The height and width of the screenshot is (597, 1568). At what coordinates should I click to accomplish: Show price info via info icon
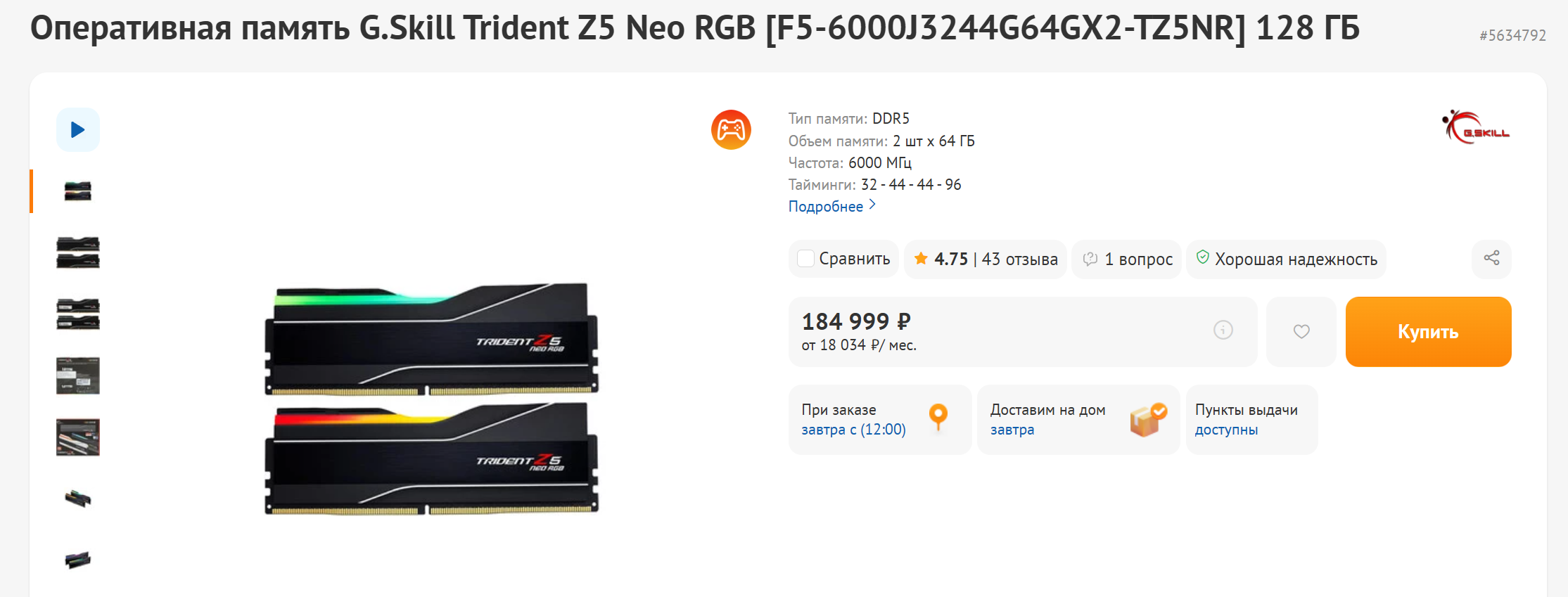click(1223, 330)
